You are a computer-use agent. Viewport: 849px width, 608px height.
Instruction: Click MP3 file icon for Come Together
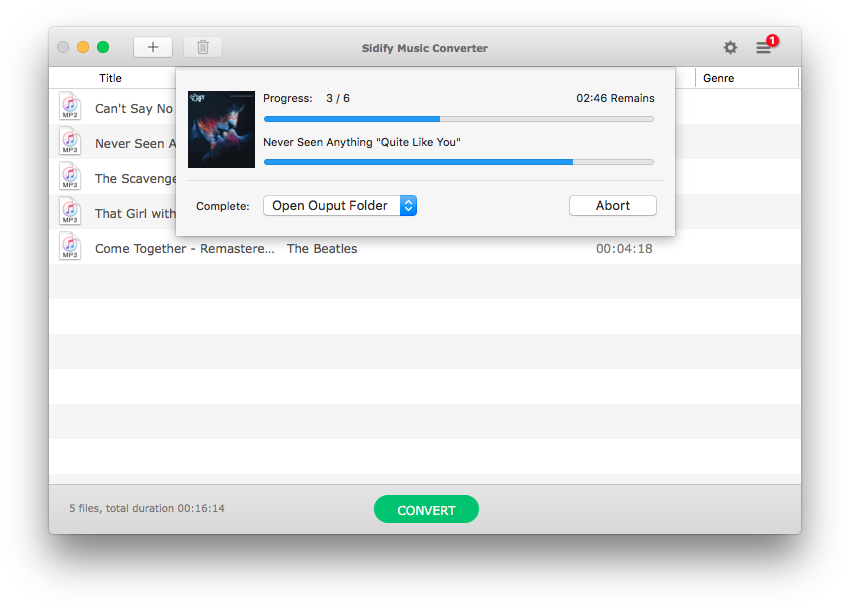pos(70,246)
